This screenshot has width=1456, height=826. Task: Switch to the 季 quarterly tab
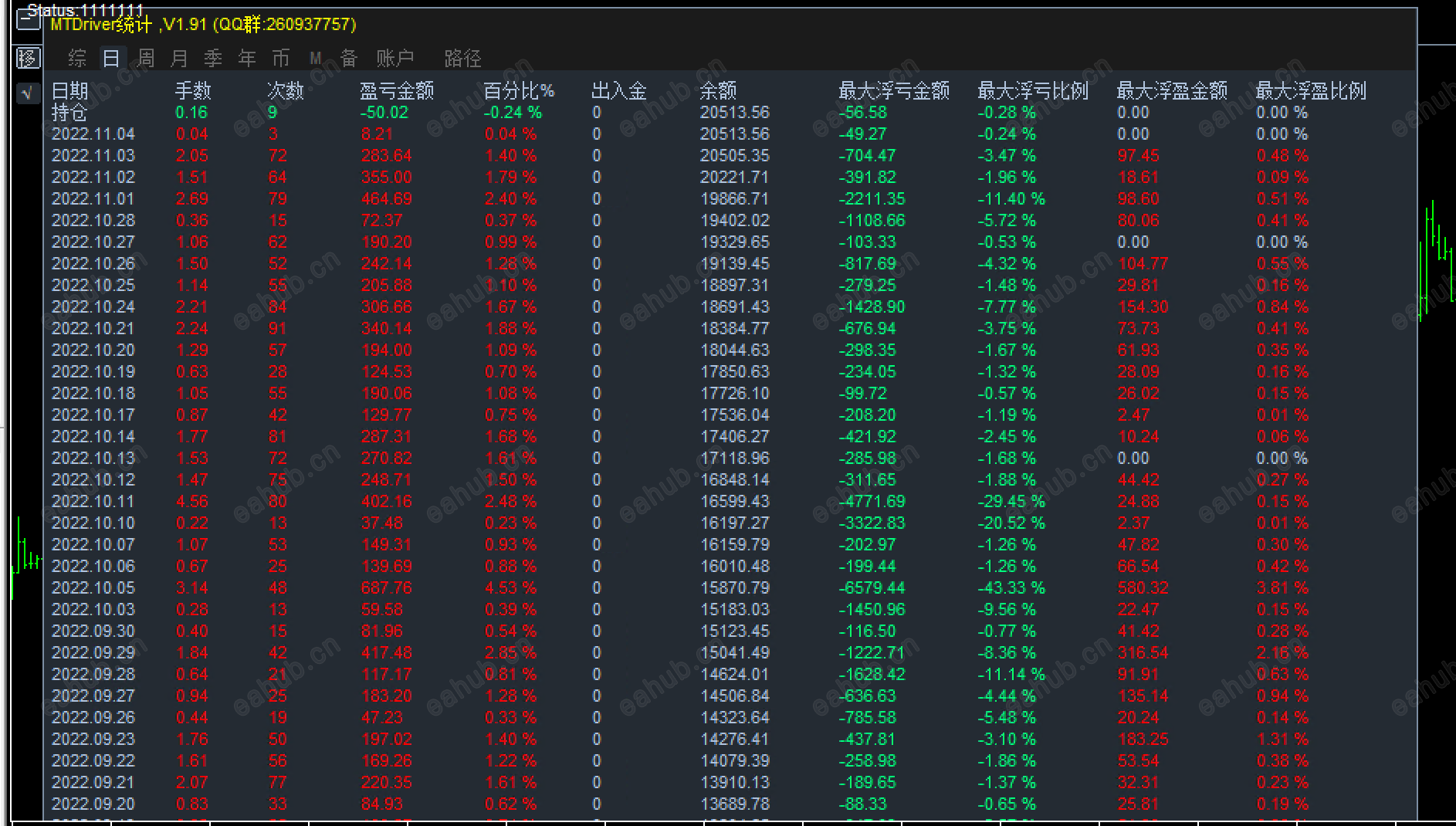click(x=213, y=58)
